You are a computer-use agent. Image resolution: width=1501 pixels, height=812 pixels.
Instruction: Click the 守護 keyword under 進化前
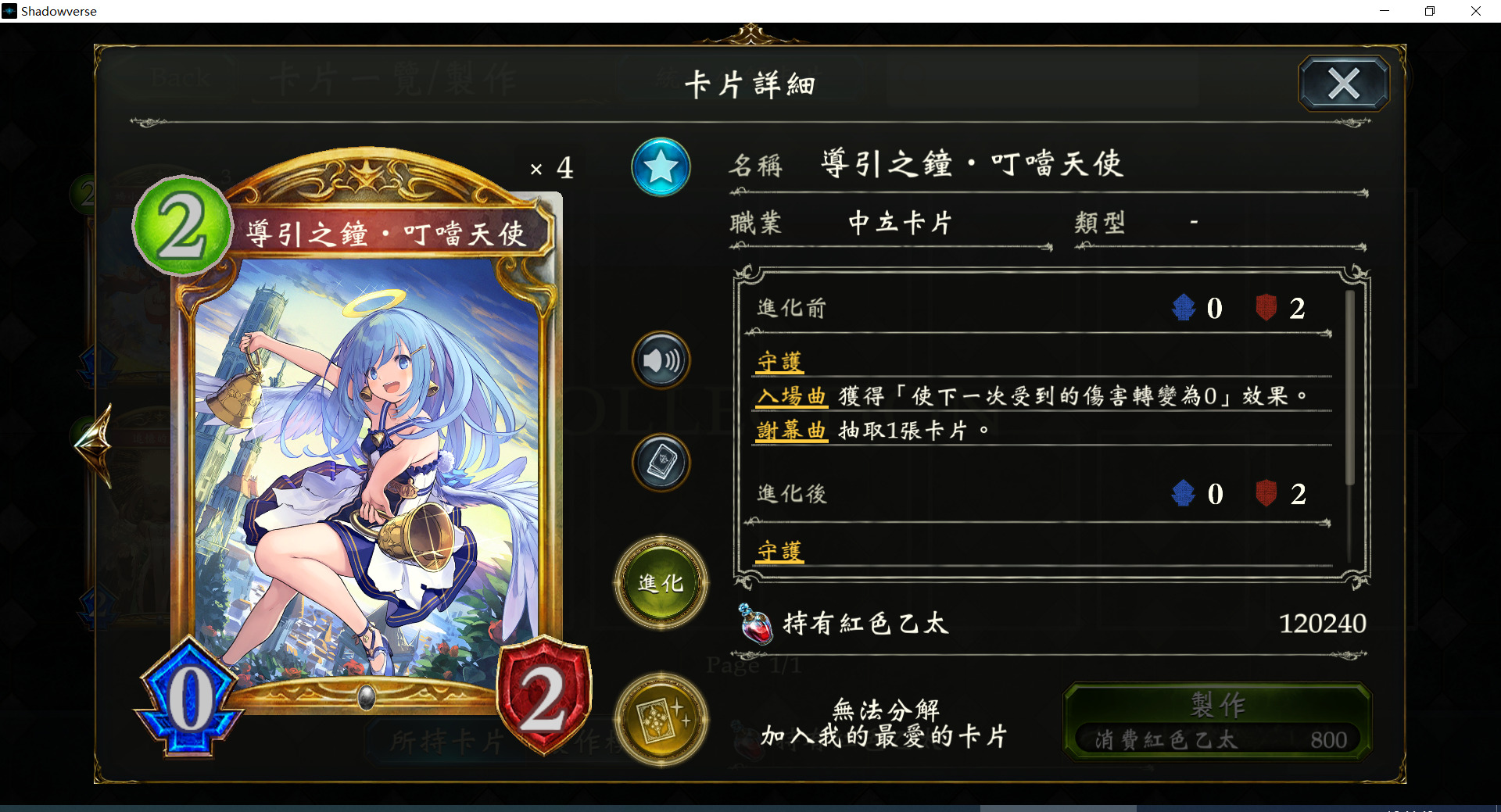(779, 362)
